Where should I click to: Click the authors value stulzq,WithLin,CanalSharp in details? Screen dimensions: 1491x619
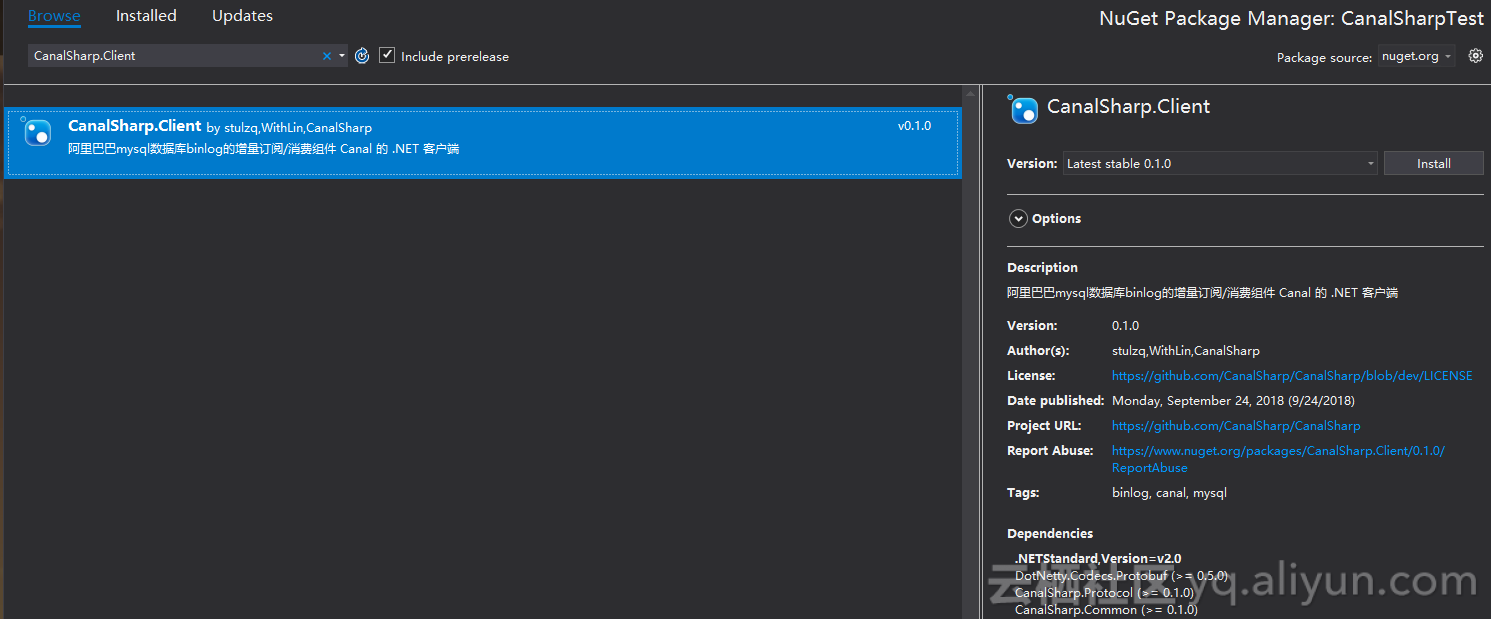tap(1186, 351)
